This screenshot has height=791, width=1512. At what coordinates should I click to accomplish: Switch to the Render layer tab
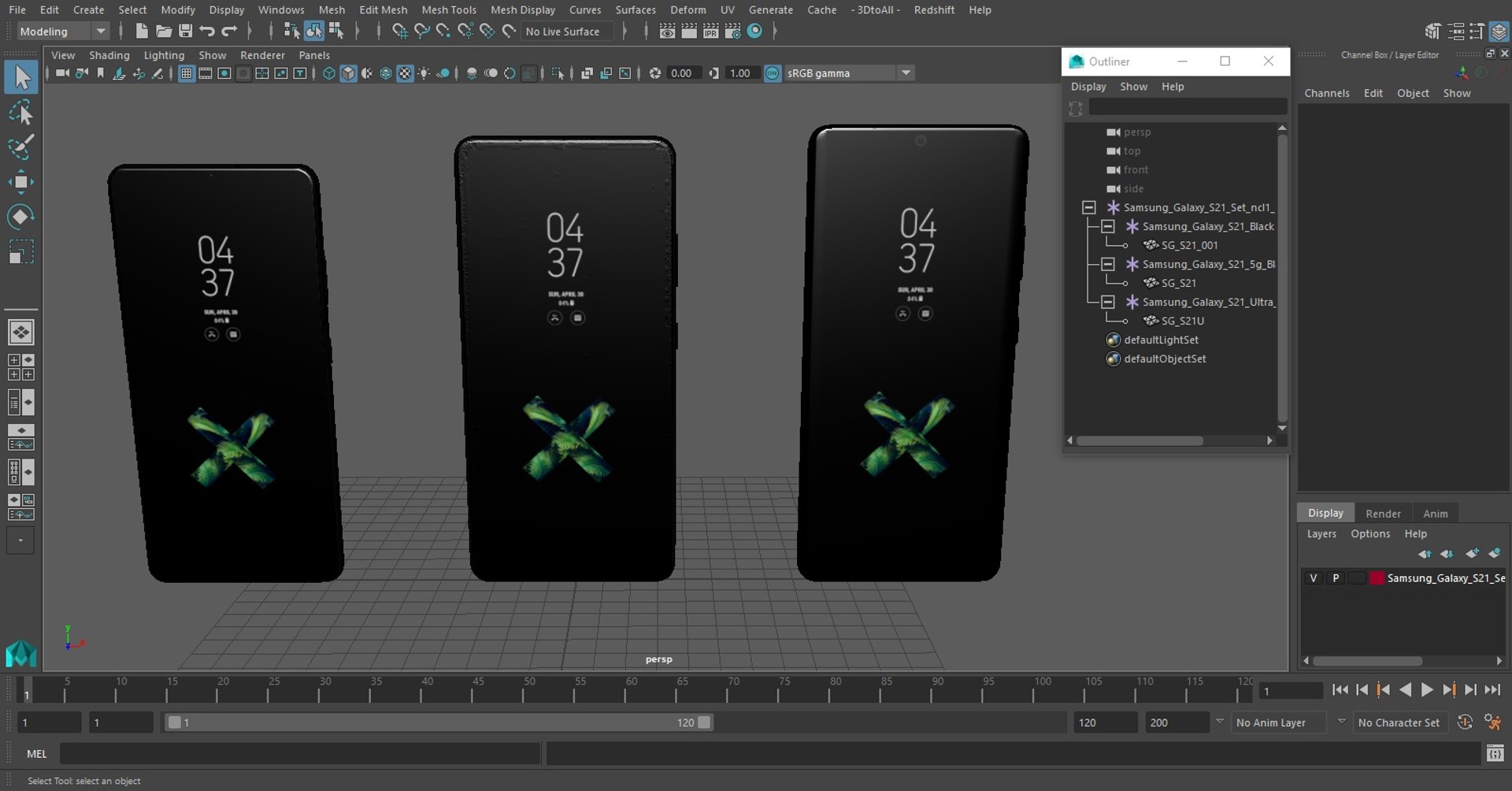click(x=1383, y=513)
